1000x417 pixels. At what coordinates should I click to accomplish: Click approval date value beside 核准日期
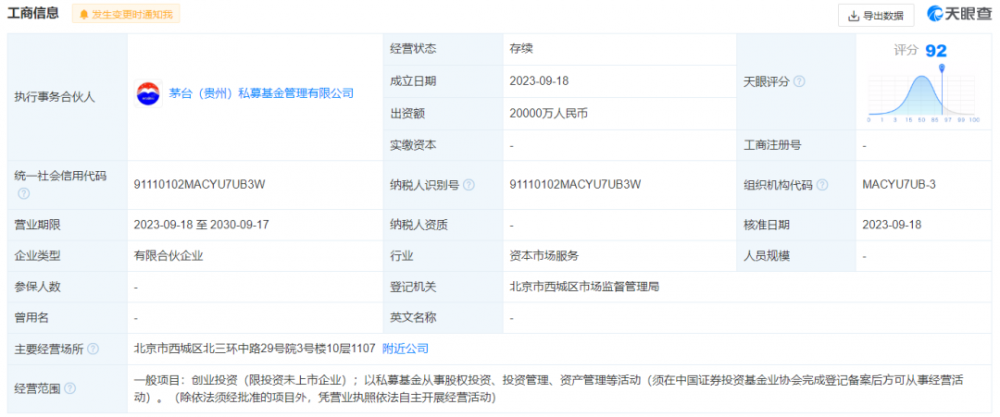pos(892,224)
